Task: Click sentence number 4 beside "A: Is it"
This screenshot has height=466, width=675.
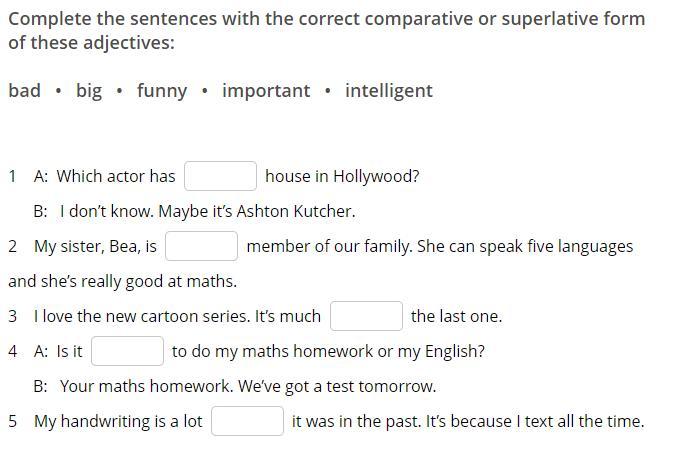Action: [13, 351]
